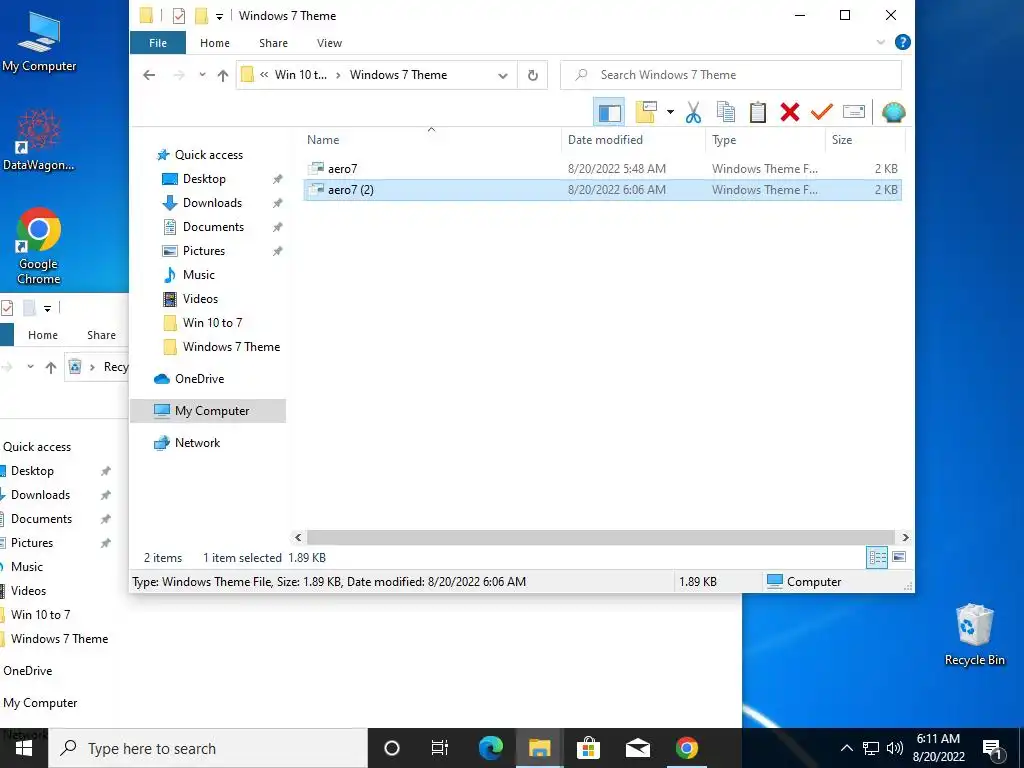Open Task View on taskbar

(x=440, y=748)
